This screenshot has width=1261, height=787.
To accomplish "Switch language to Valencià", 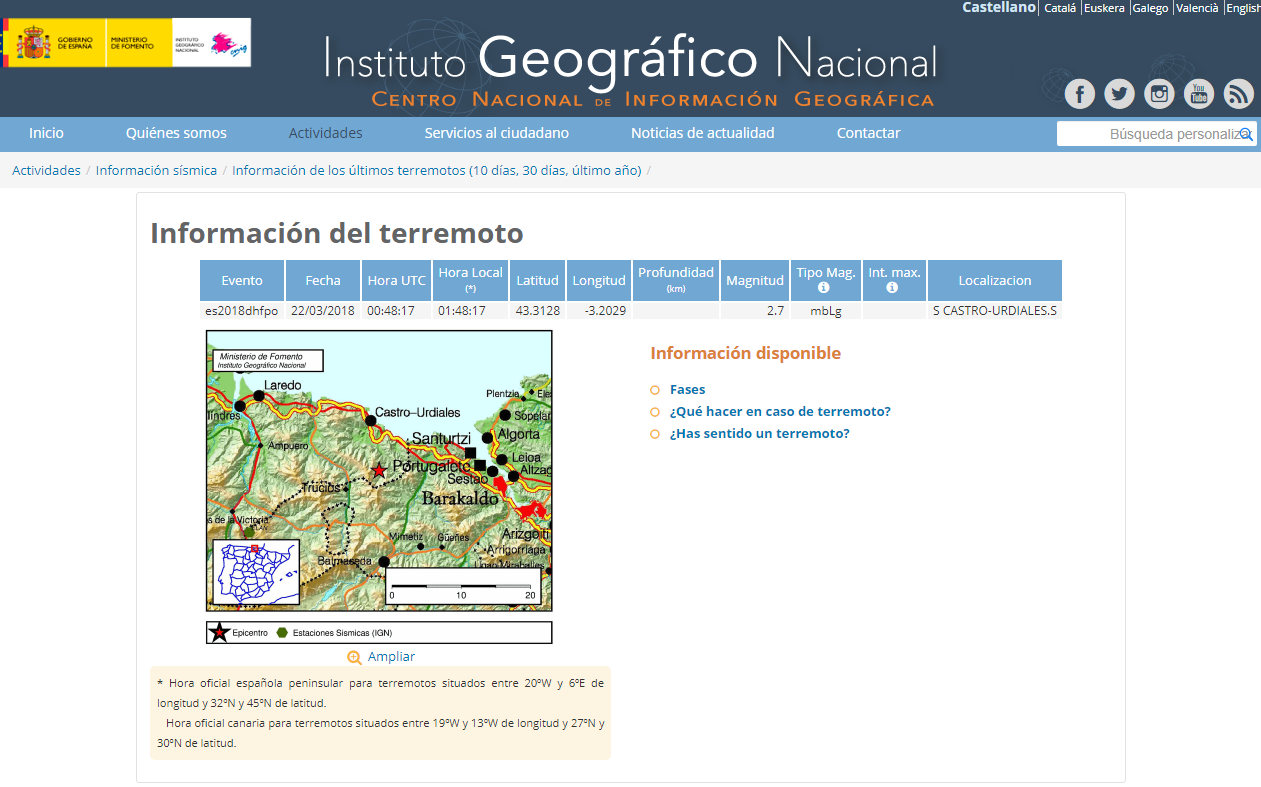I will [x=1197, y=8].
